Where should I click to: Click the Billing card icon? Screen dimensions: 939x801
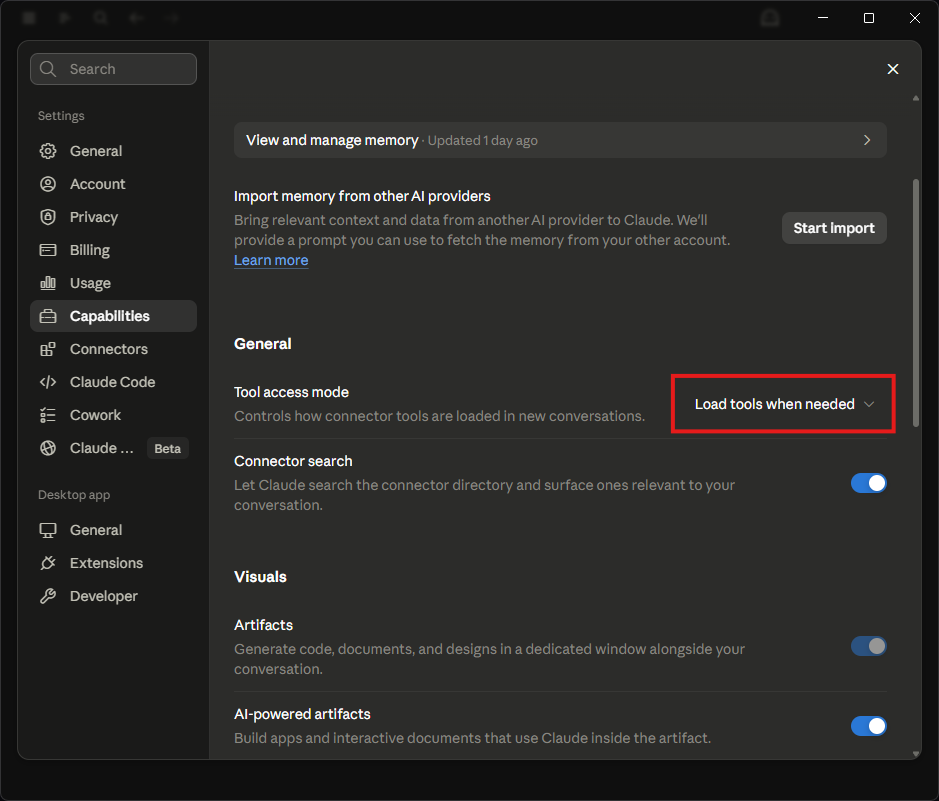[x=48, y=250]
